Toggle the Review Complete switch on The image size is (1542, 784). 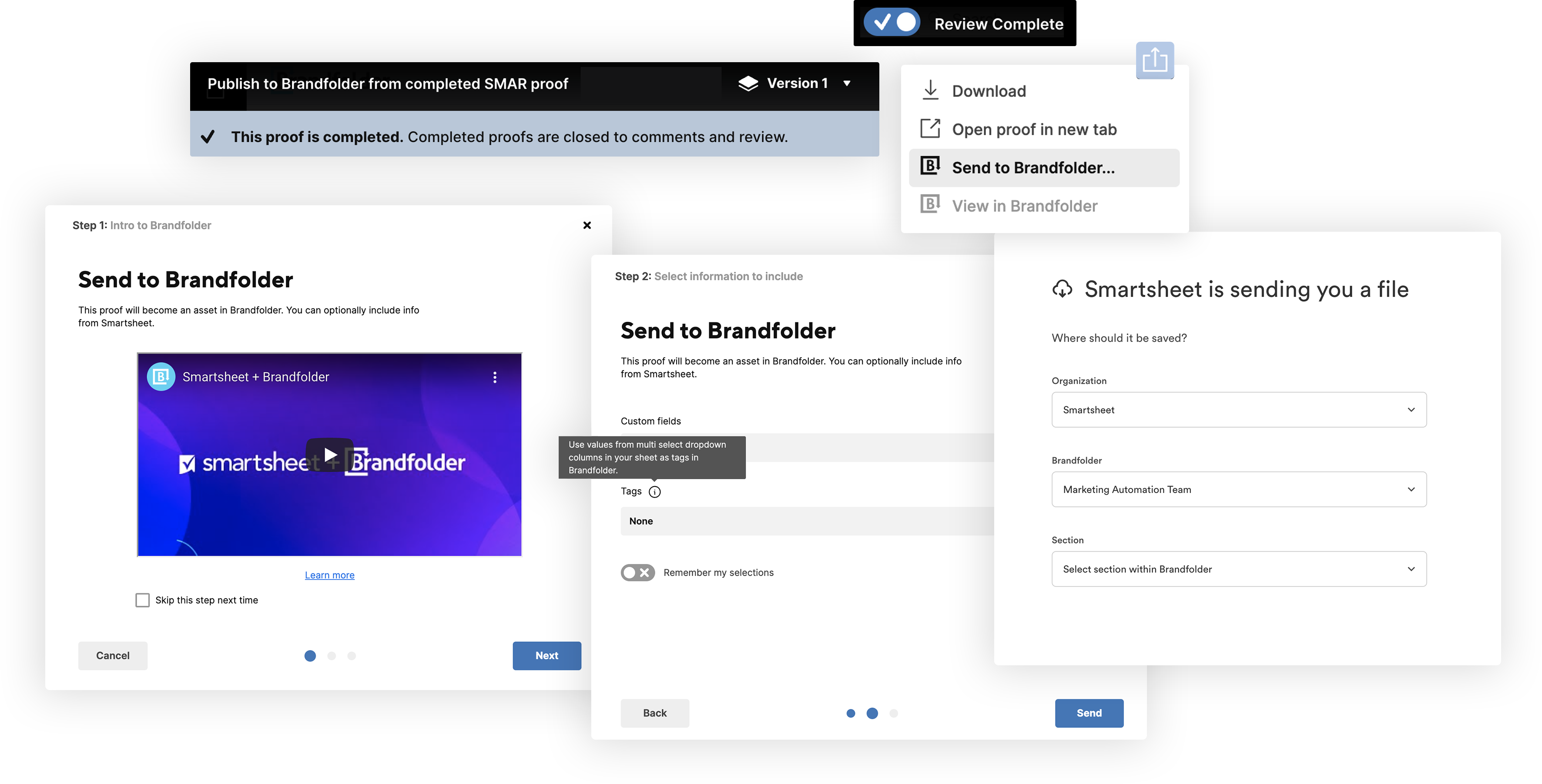coord(893,22)
